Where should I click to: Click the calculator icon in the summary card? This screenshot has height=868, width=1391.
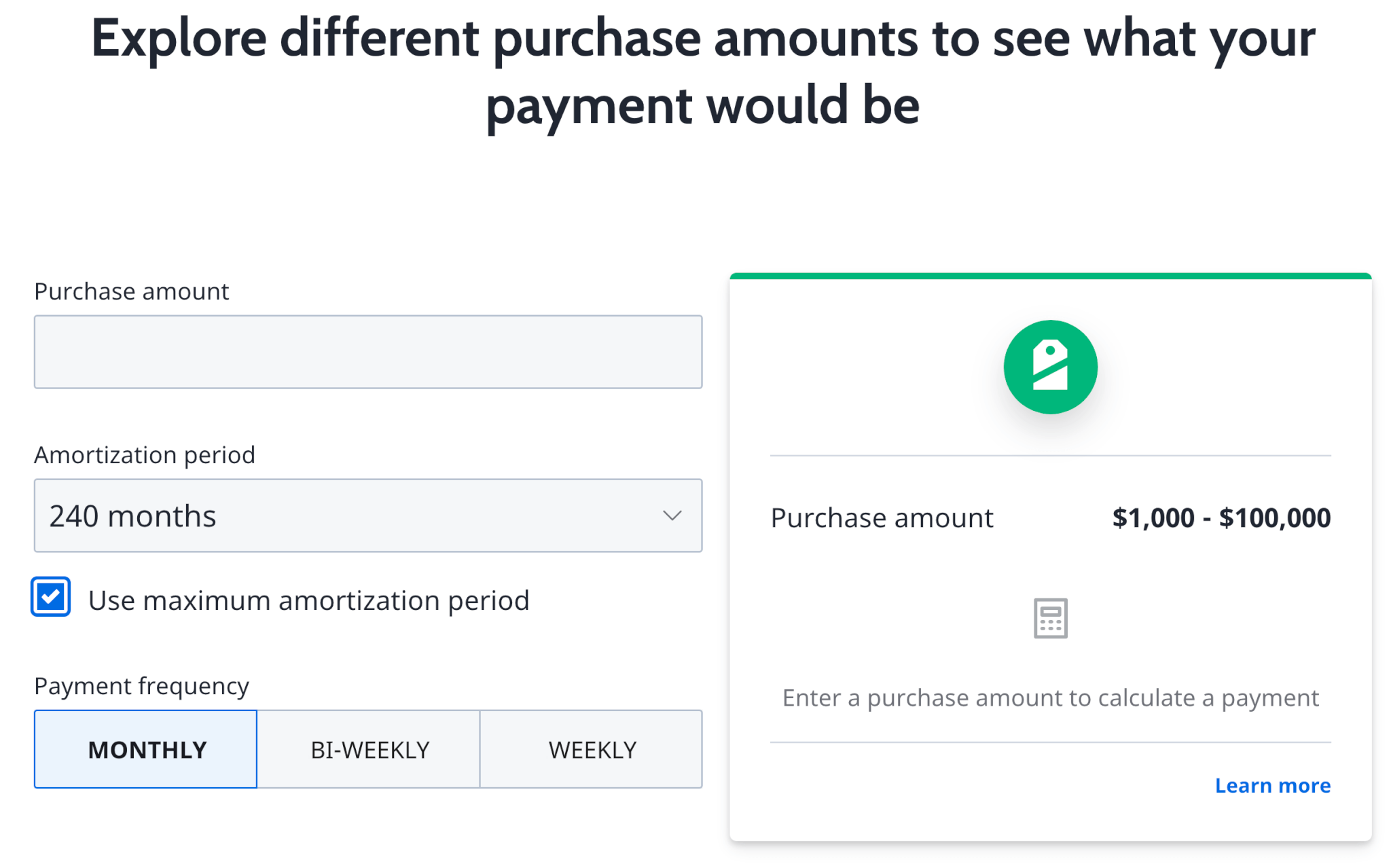click(x=1050, y=617)
